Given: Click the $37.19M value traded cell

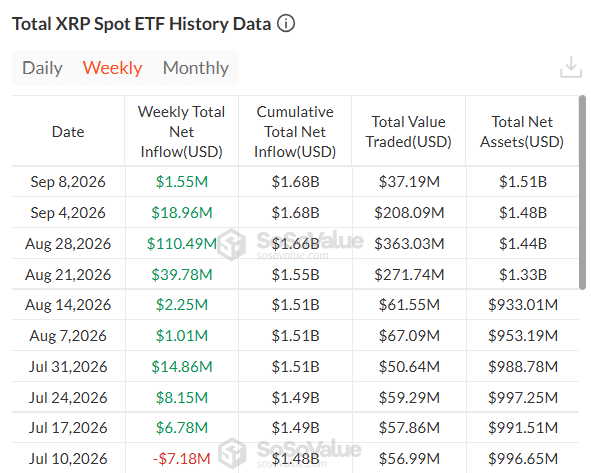Looking at the screenshot, I should tap(409, 182).
